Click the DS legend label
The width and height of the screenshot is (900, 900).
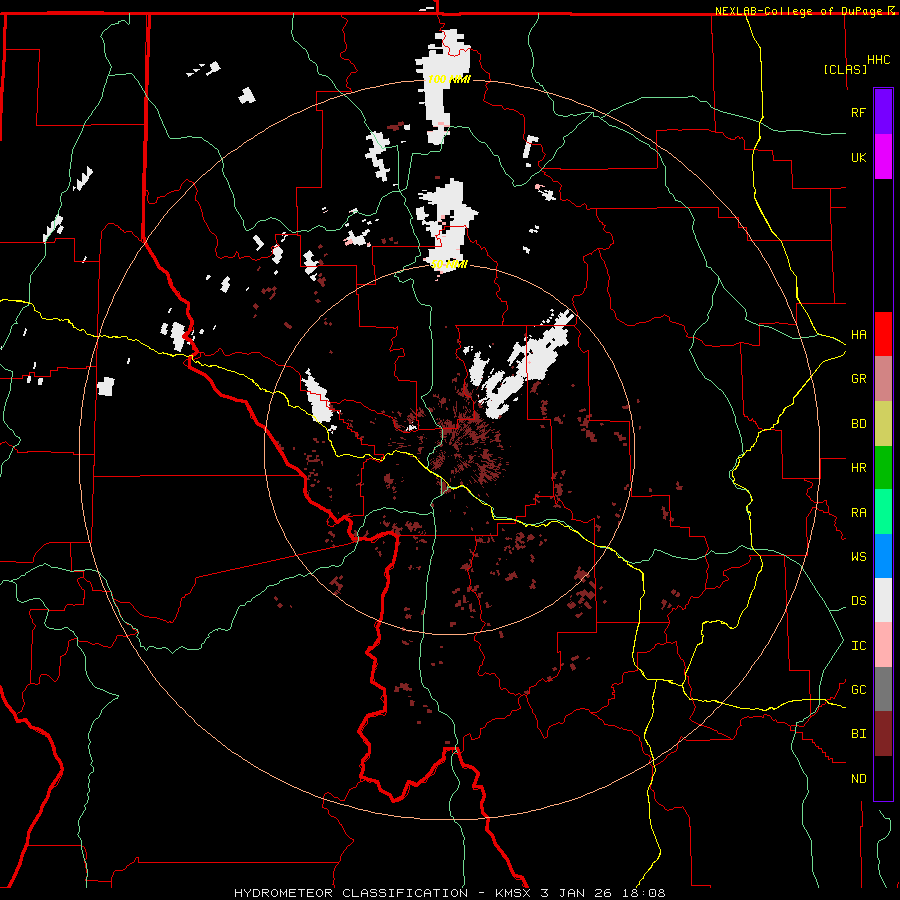859,601
